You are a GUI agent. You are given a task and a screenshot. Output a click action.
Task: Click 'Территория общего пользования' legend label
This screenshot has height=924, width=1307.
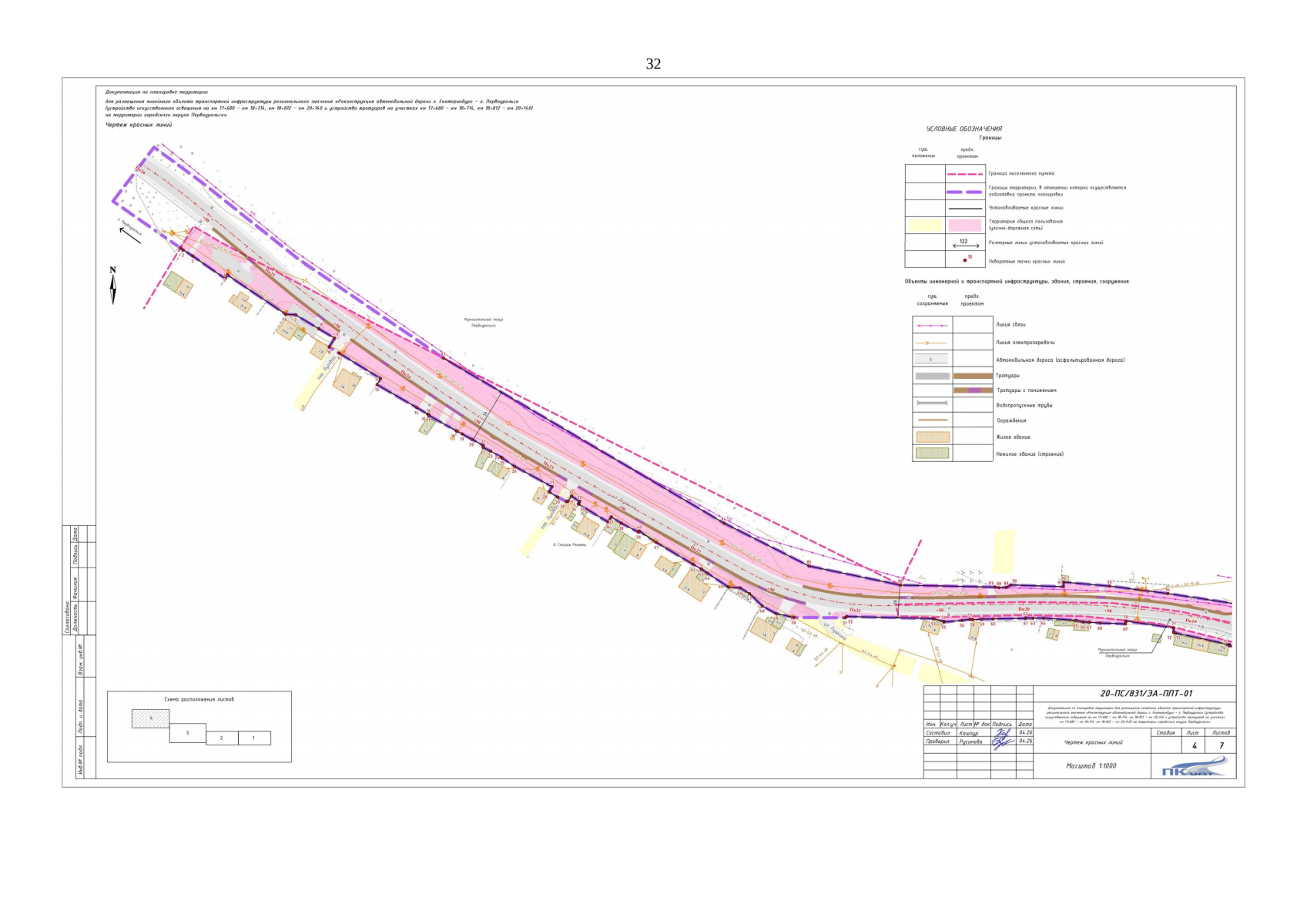coord(1026,222)
